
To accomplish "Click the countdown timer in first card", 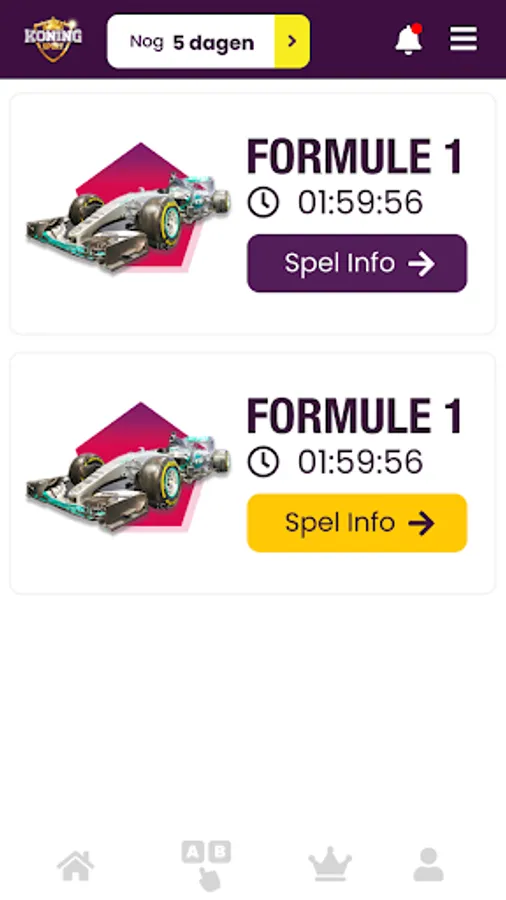I will 360,203.
